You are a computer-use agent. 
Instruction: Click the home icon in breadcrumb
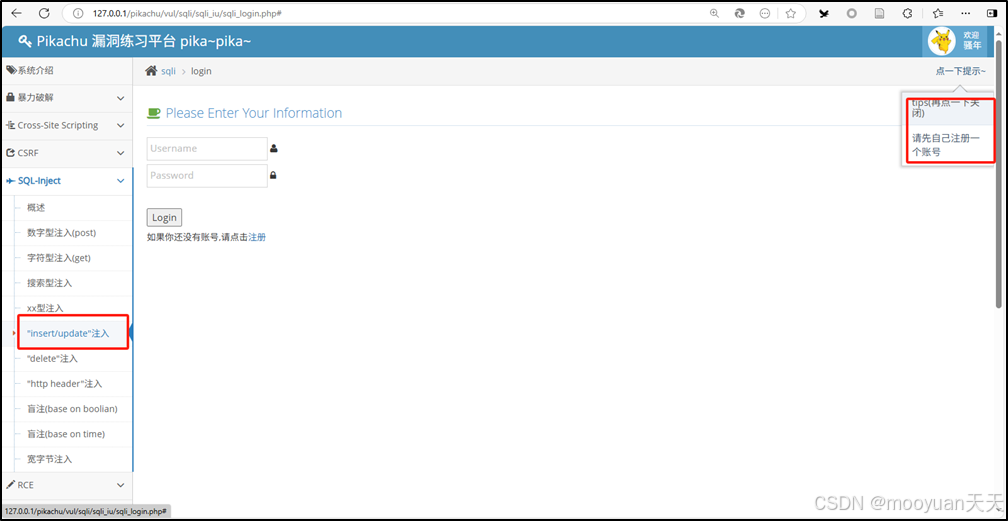pyautogui.click(x=151, y=71)
